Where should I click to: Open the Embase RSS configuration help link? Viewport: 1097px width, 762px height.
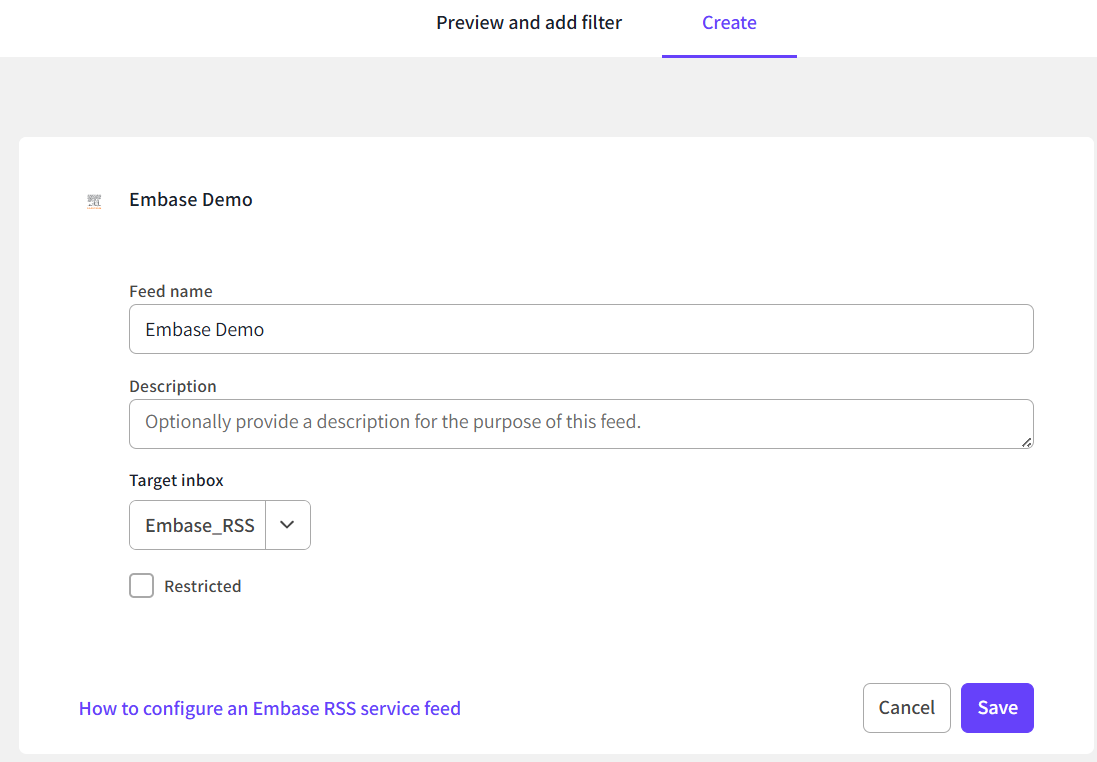pyautogui.click(x=270, y=708)
